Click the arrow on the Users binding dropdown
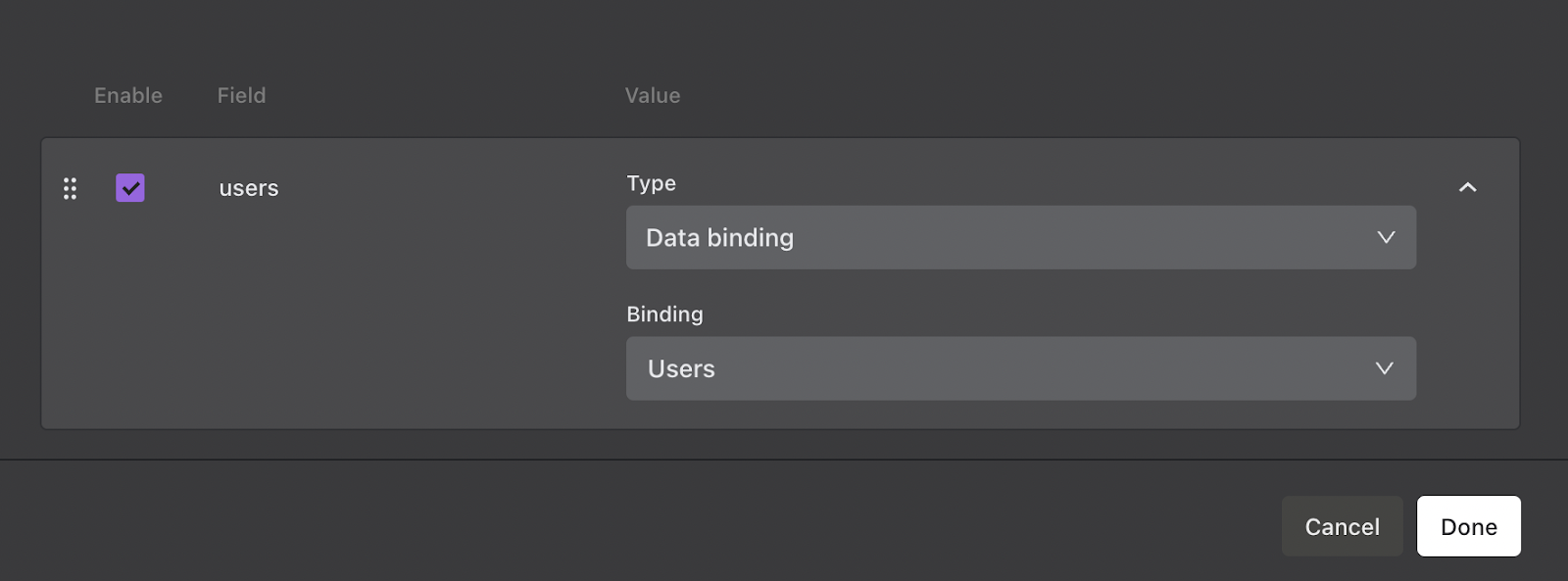Image resolution: width=1568 pixels, height=581 pixels. (x=1384, y=368)
